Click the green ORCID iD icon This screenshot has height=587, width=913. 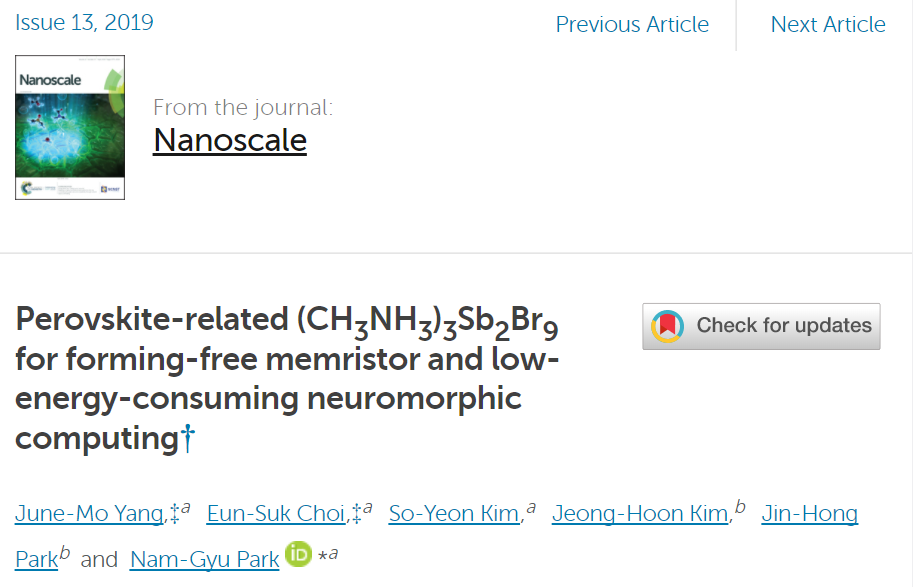pos(298,554)
